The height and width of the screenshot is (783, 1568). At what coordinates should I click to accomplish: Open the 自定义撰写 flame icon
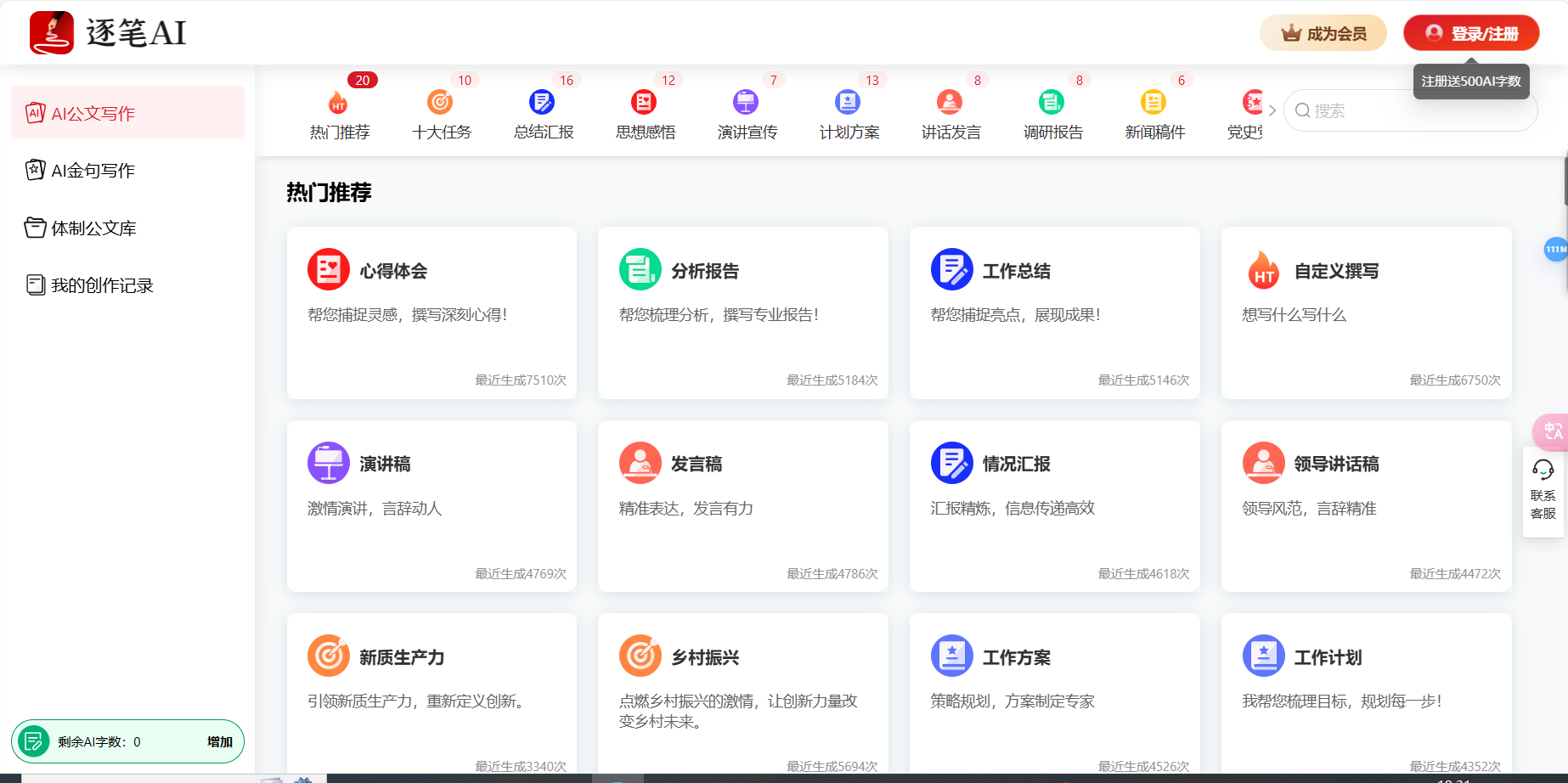(1263, 270)
